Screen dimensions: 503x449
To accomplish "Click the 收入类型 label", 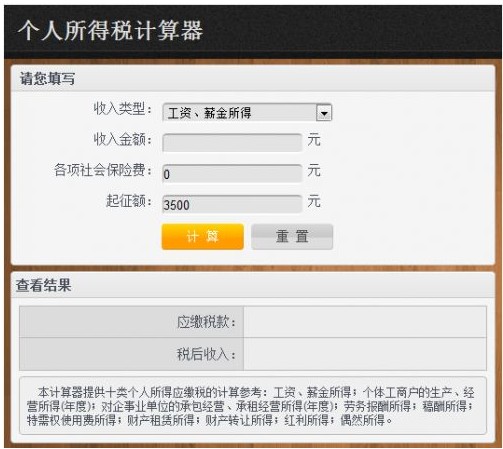I will [122, 109].
